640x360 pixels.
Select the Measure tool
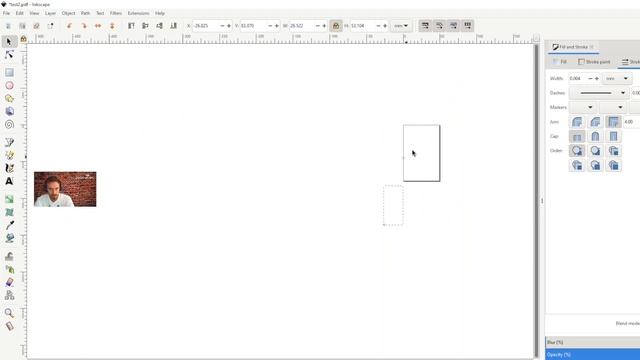point(9,326)
